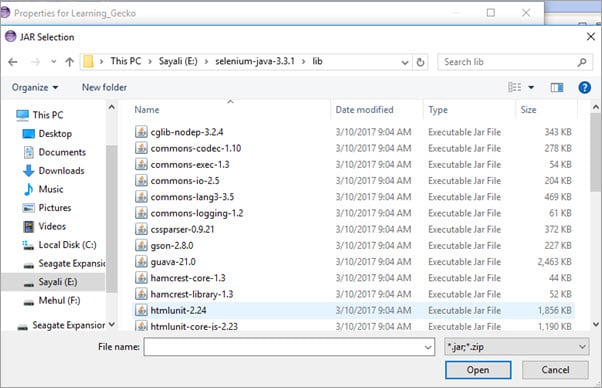Open Pictures in navigation pane

[x=55, y=208]
